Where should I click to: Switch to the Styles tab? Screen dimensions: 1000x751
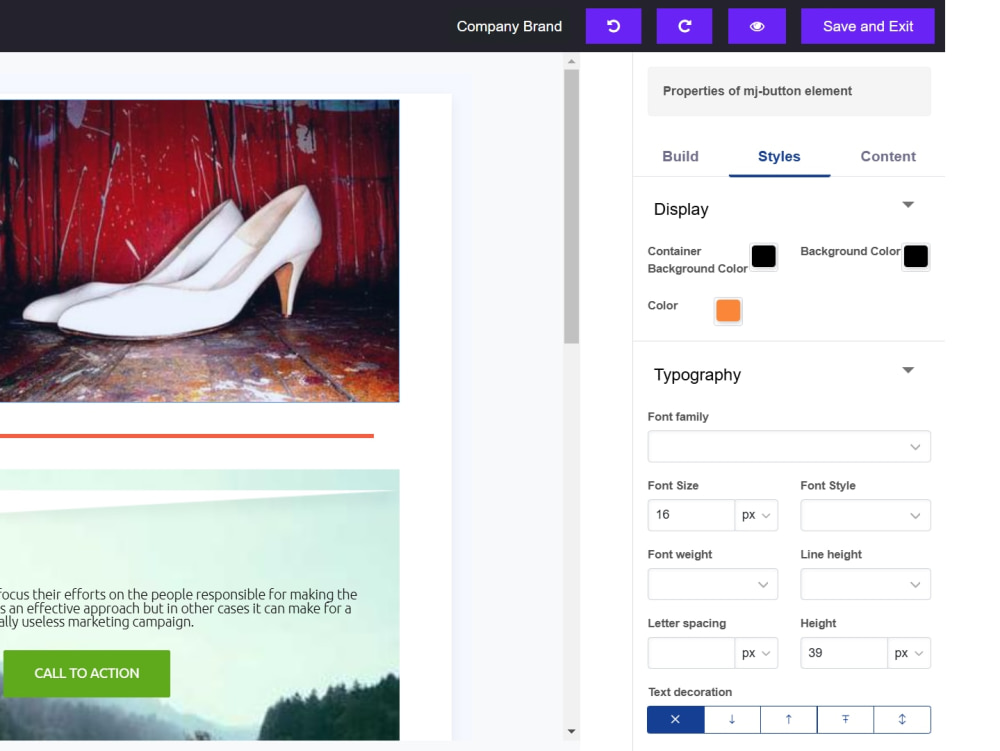779,156
